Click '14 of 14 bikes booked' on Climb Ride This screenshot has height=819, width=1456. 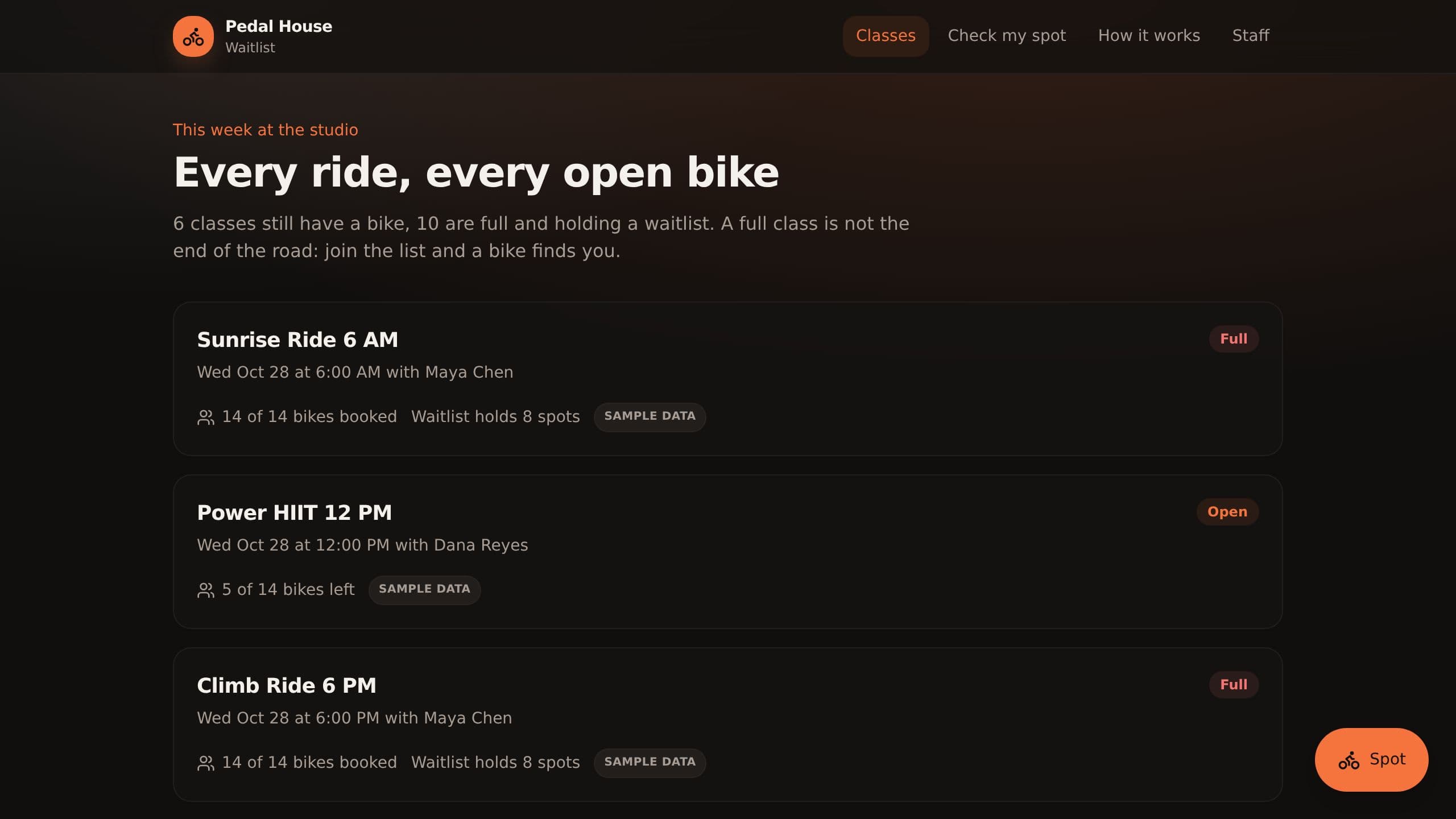click(309, 762)
